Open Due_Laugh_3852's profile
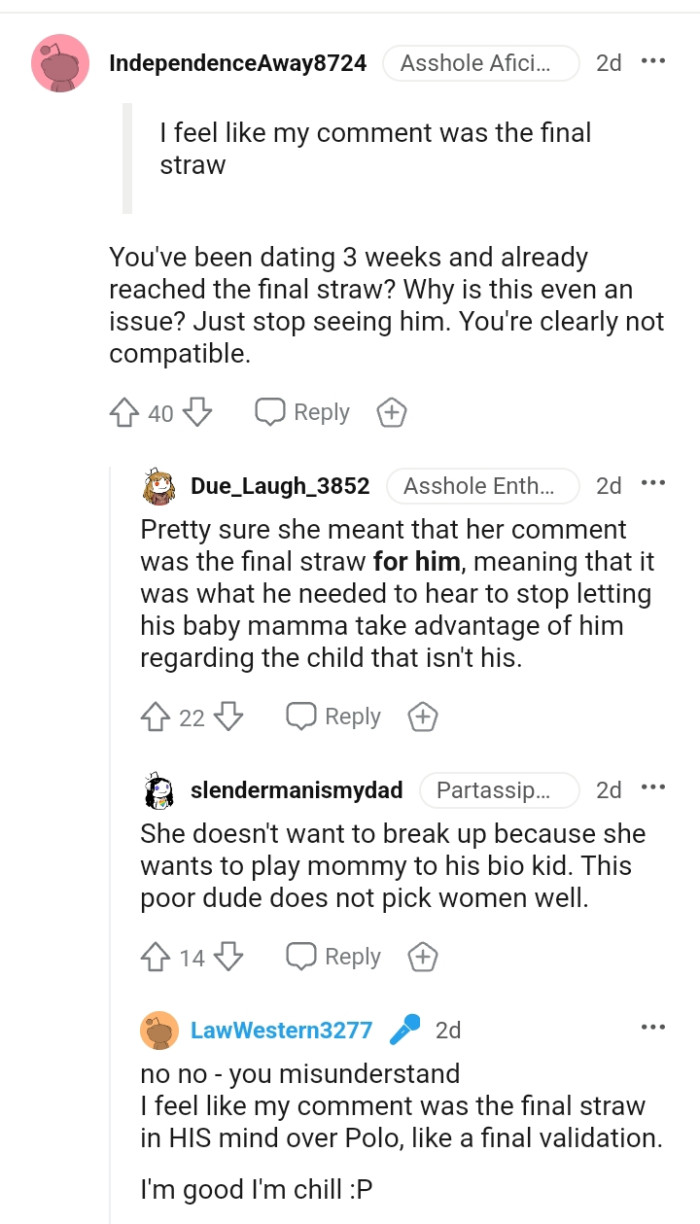 (280, 487)
